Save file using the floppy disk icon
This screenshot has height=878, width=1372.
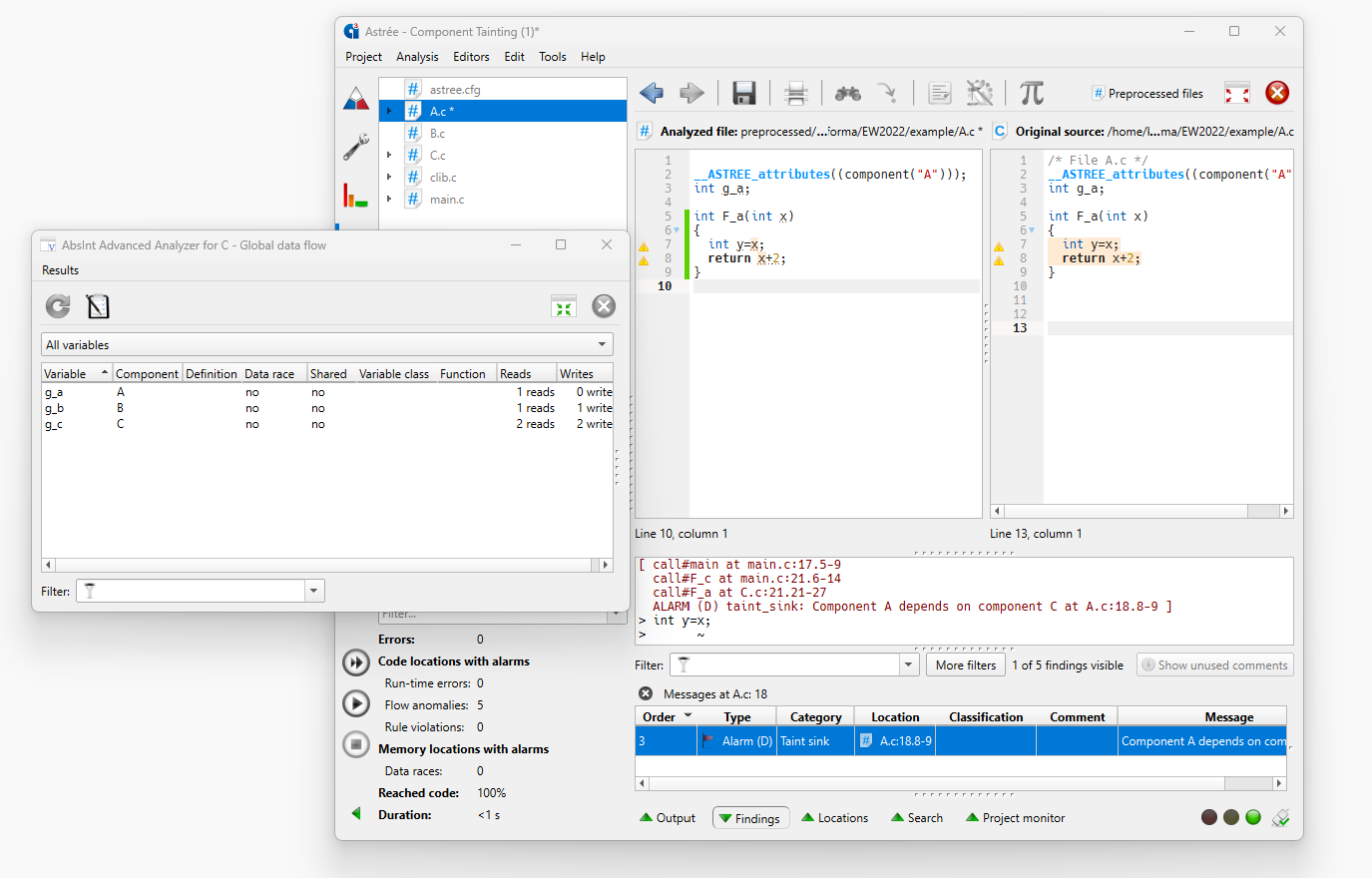(x=743, y=93)
